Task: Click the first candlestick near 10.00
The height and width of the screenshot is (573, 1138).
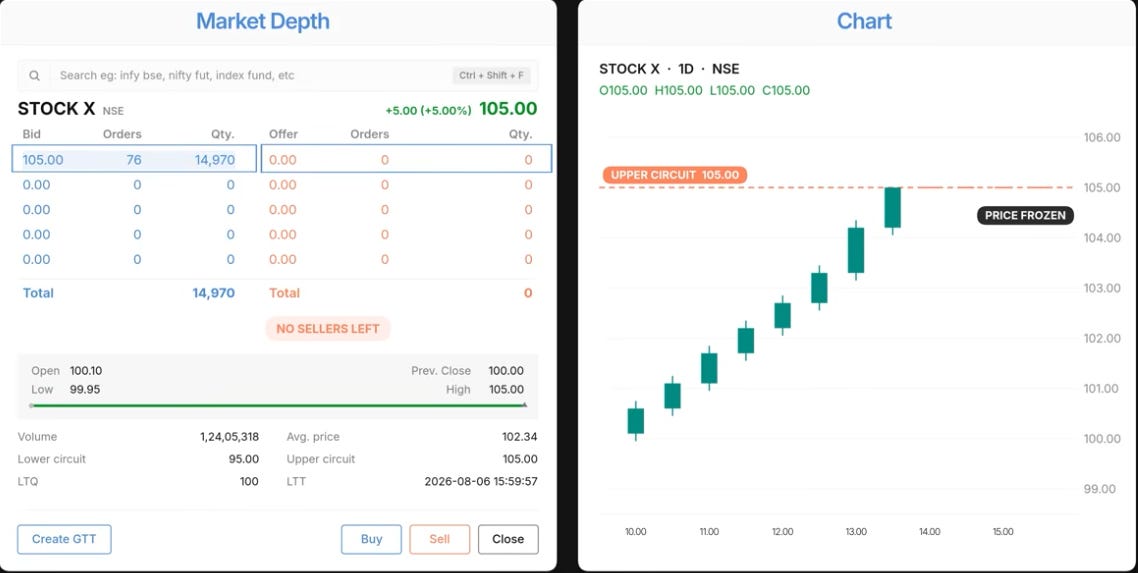Action: tap(636, 421)
